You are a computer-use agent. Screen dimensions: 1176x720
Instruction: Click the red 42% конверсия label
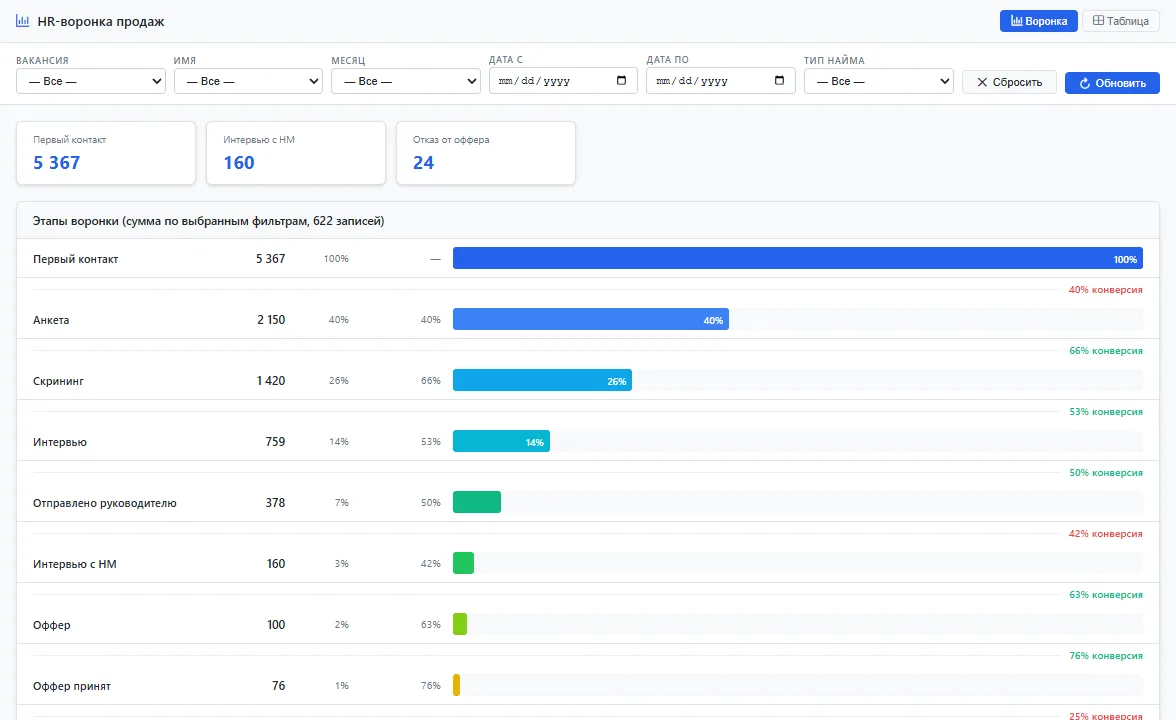pos(1106,534)
